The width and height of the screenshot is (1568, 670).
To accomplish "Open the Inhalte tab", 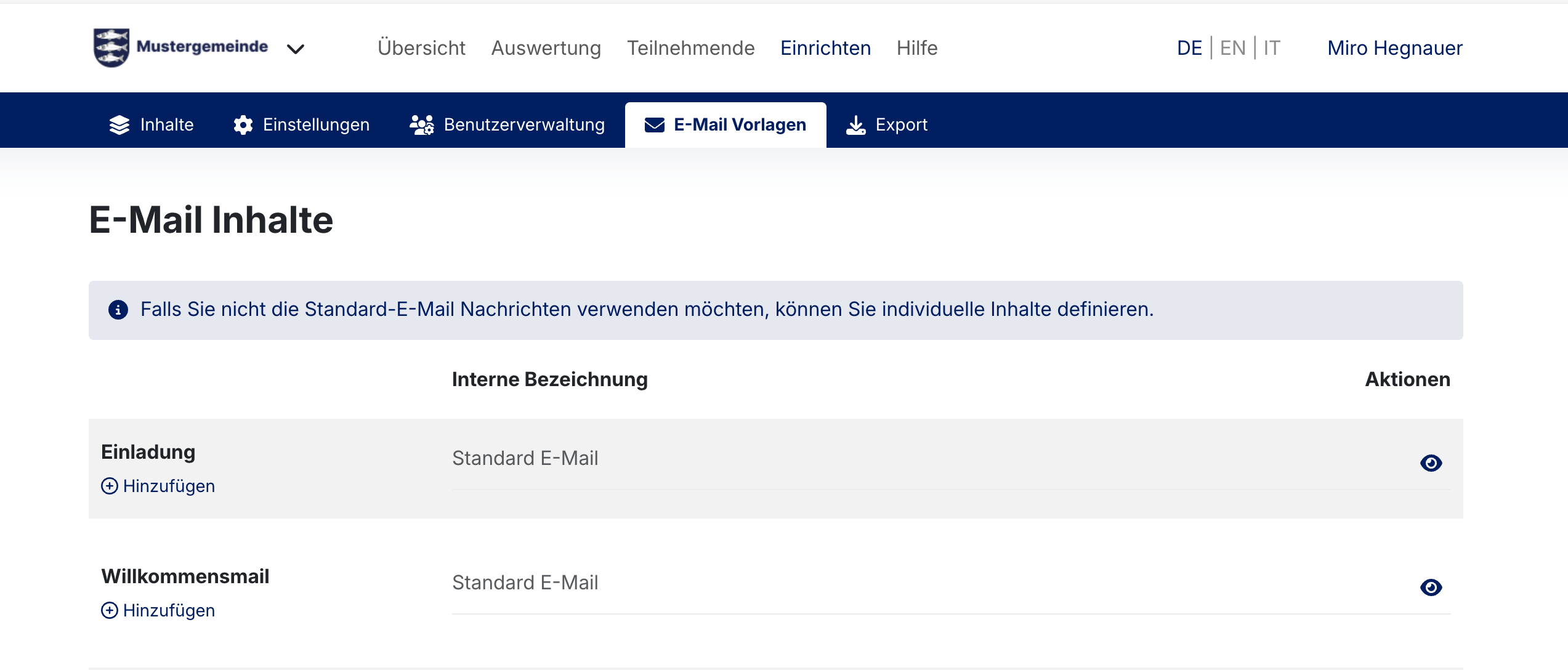I will point(152,125).
